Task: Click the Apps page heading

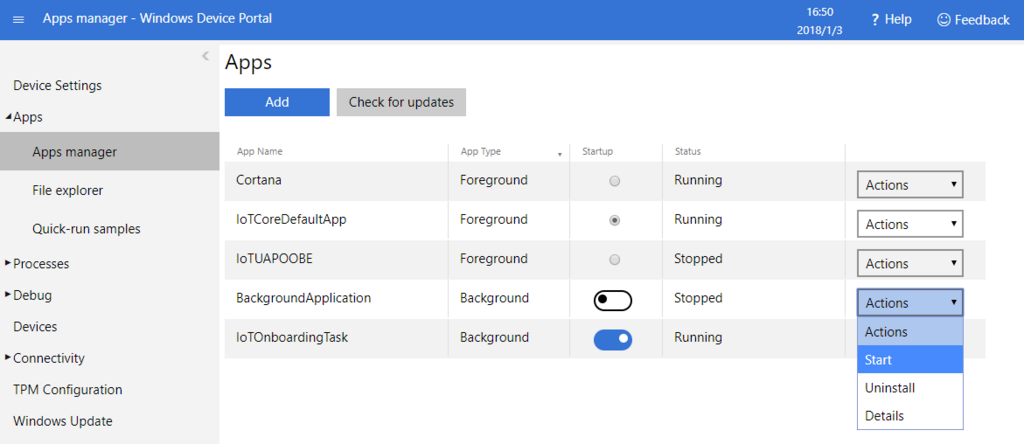Action: (248, 63)
